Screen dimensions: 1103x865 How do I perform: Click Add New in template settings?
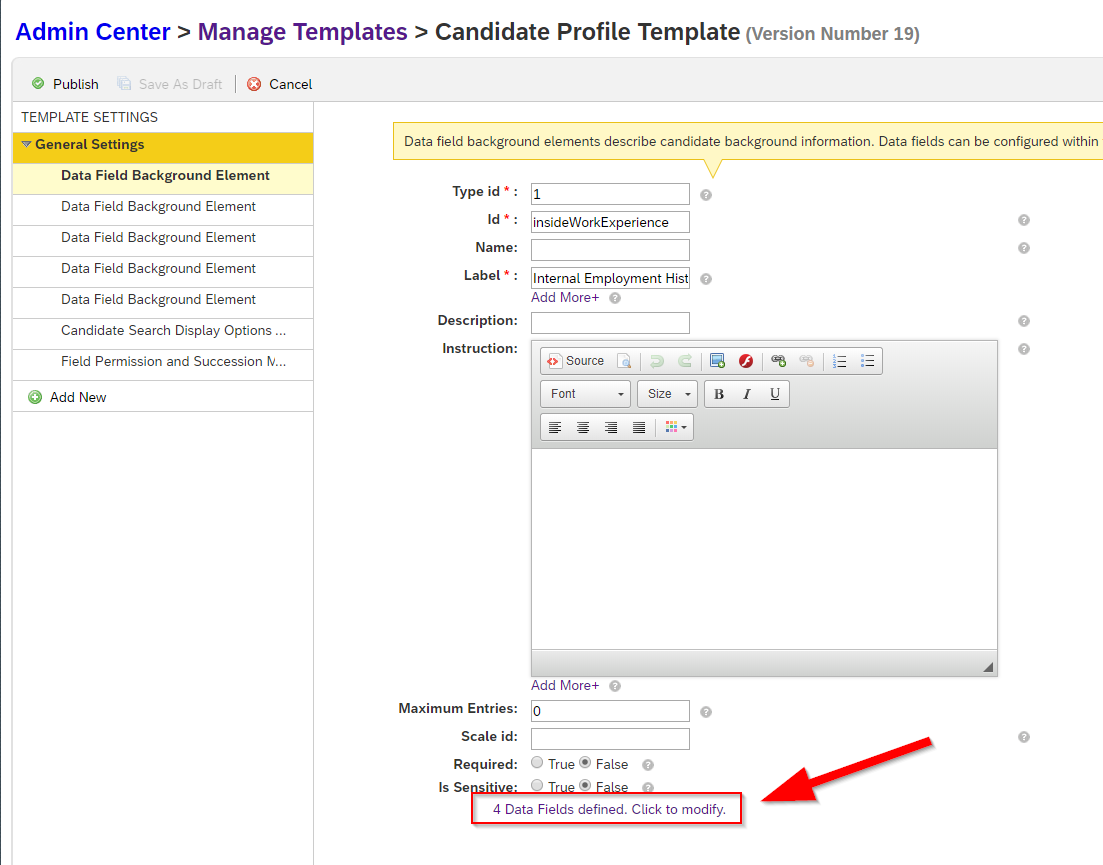[68, 397]
